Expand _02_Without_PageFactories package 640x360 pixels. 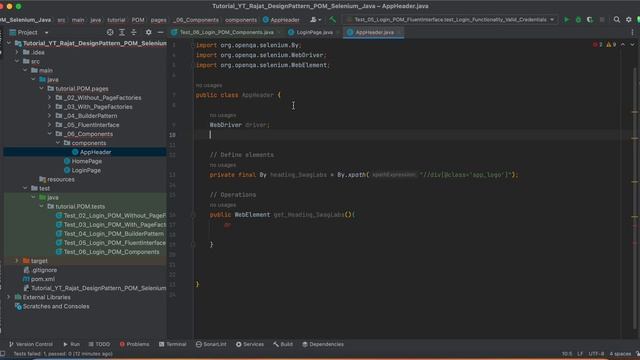click(x=50, y=98)
